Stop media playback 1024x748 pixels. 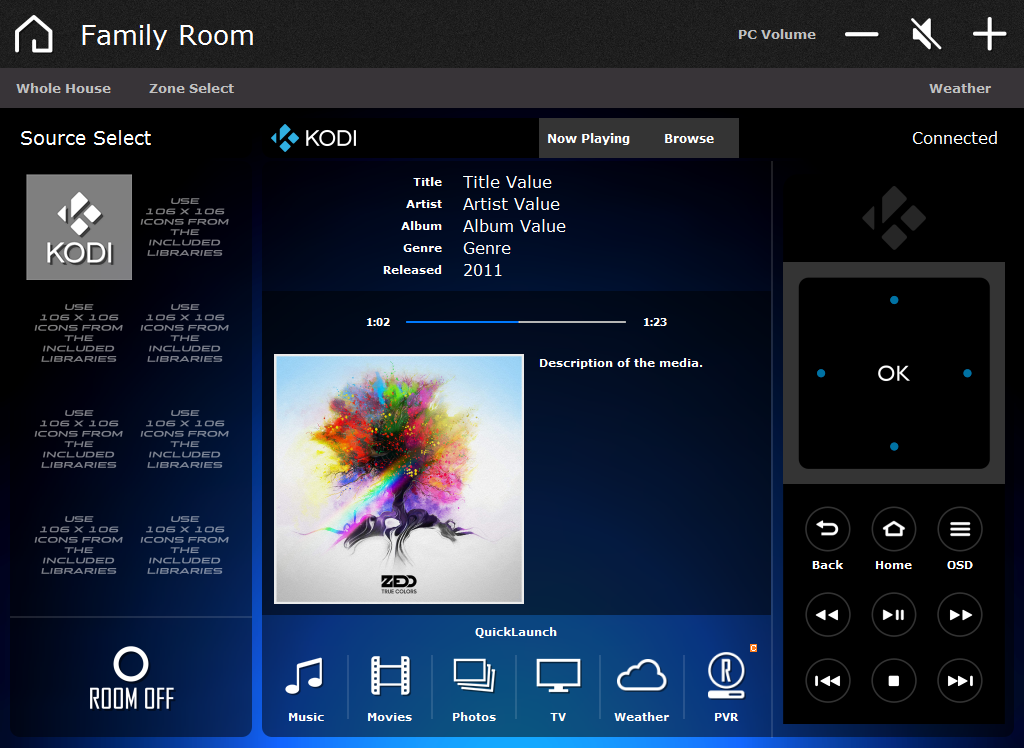tap(893, 681)
